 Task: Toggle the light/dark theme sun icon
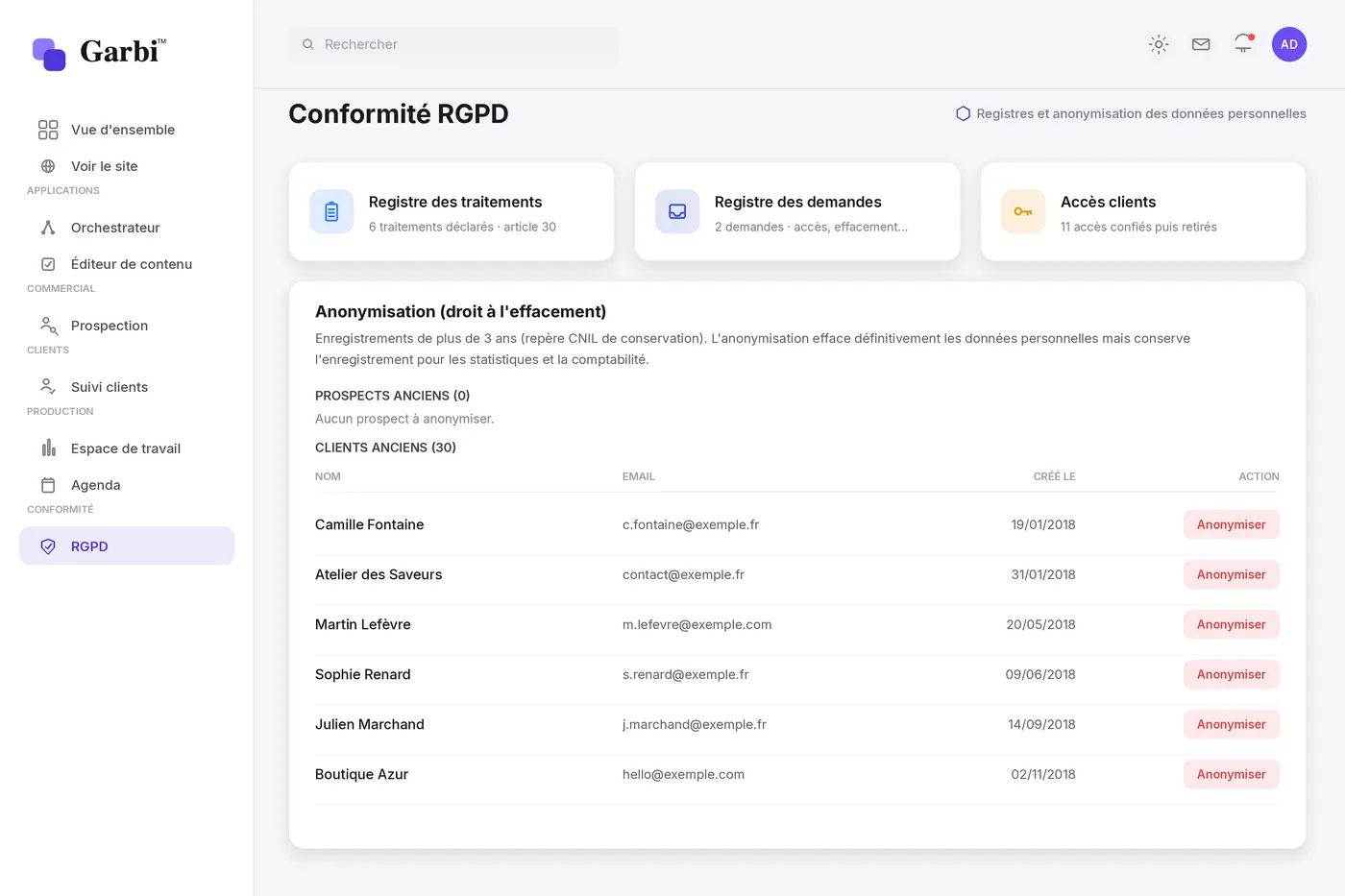(1159, 44)
